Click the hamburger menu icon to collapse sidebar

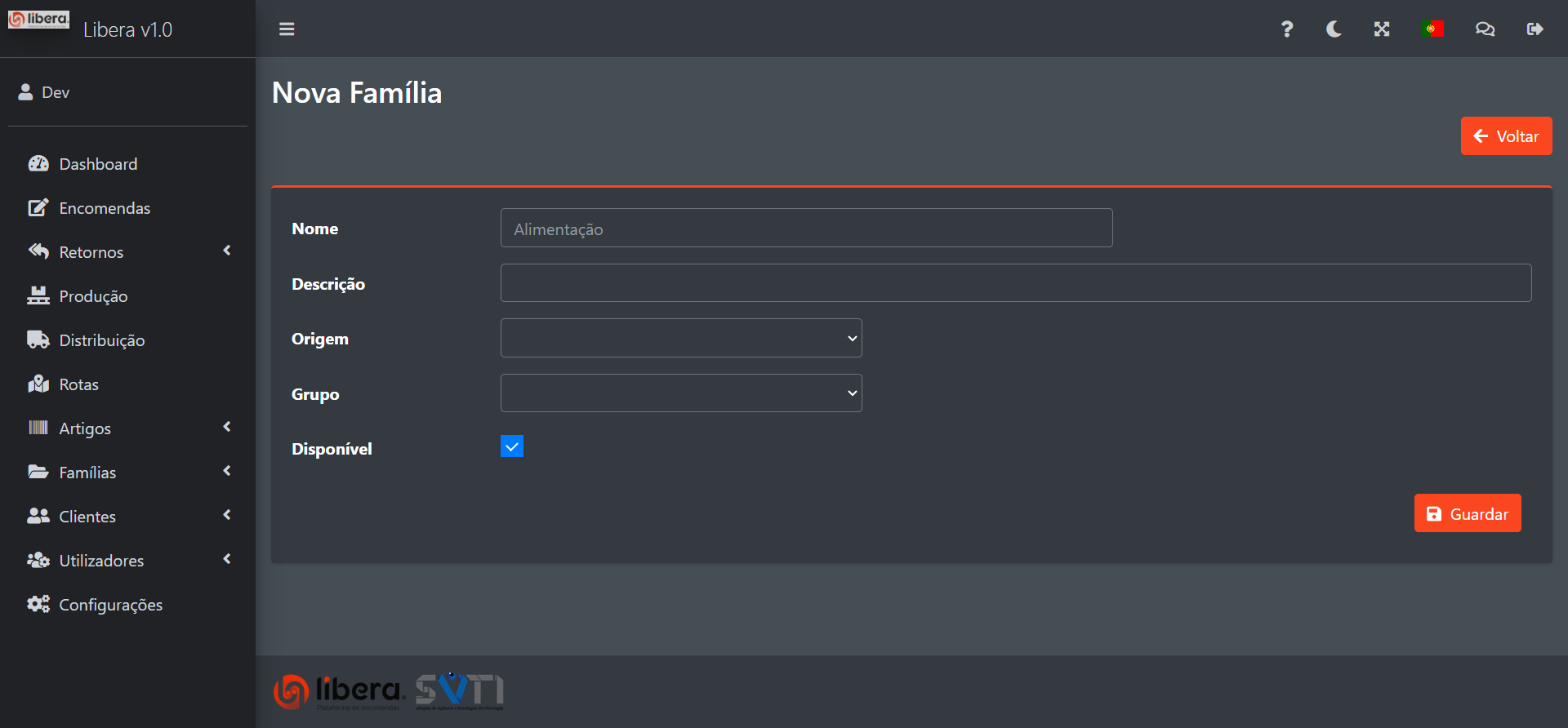(287, 29)
